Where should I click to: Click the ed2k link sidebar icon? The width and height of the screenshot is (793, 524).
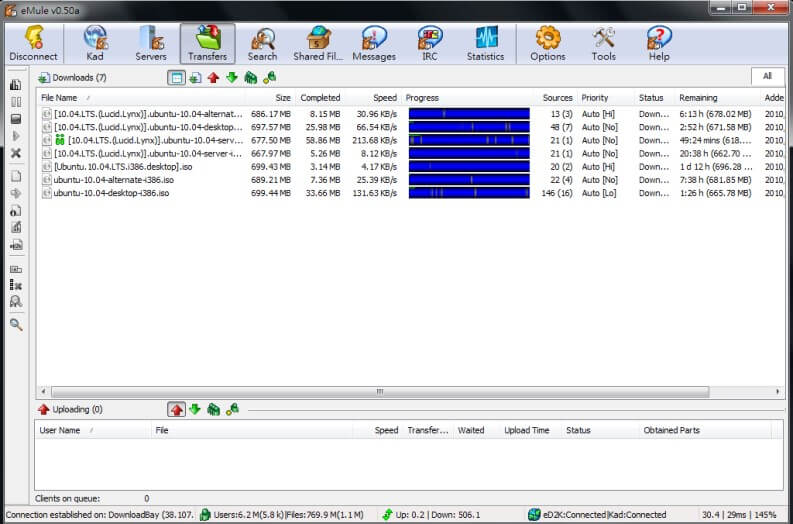tap(16, 245)
